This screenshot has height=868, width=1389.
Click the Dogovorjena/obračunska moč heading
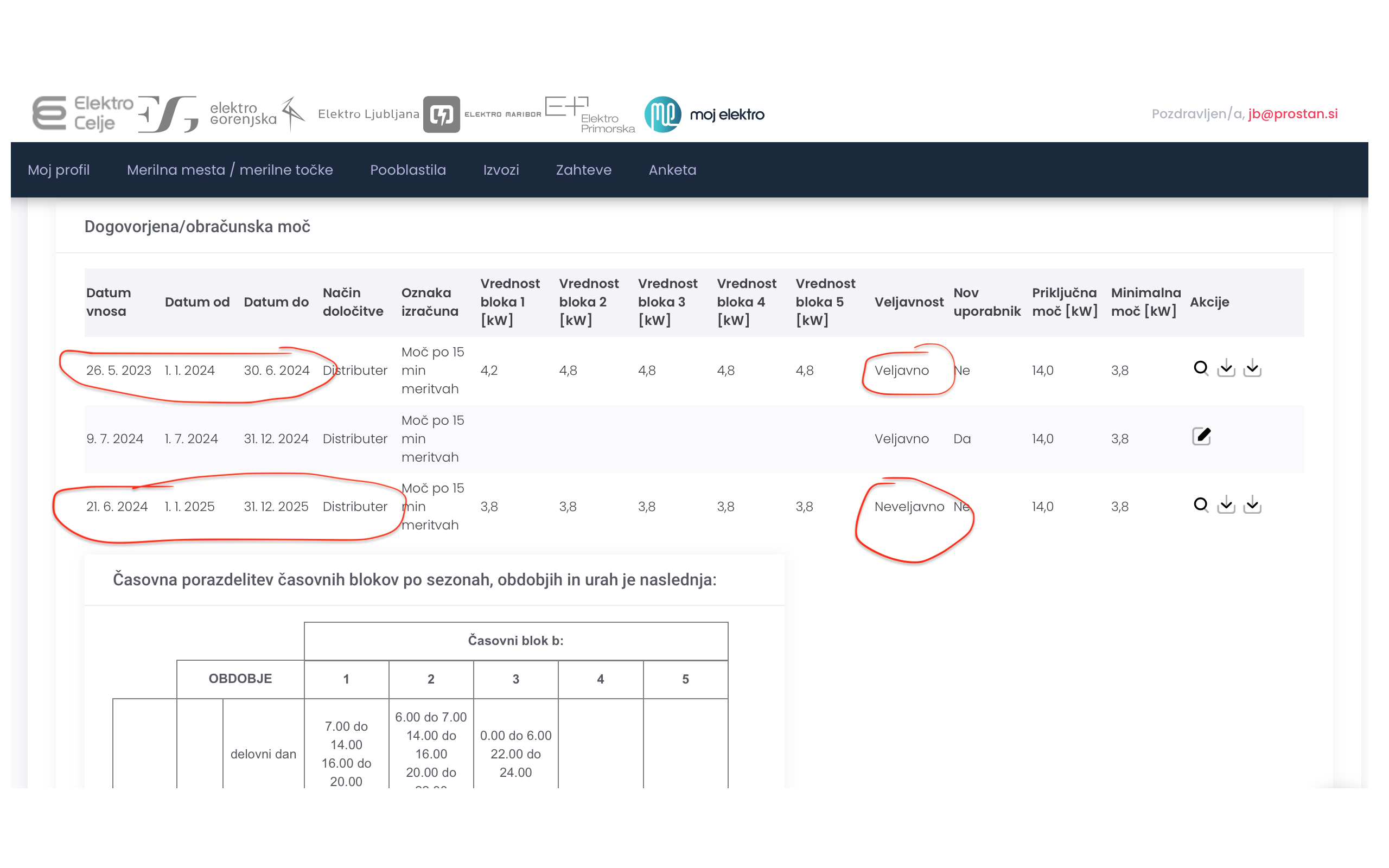(x=197, y=227)
